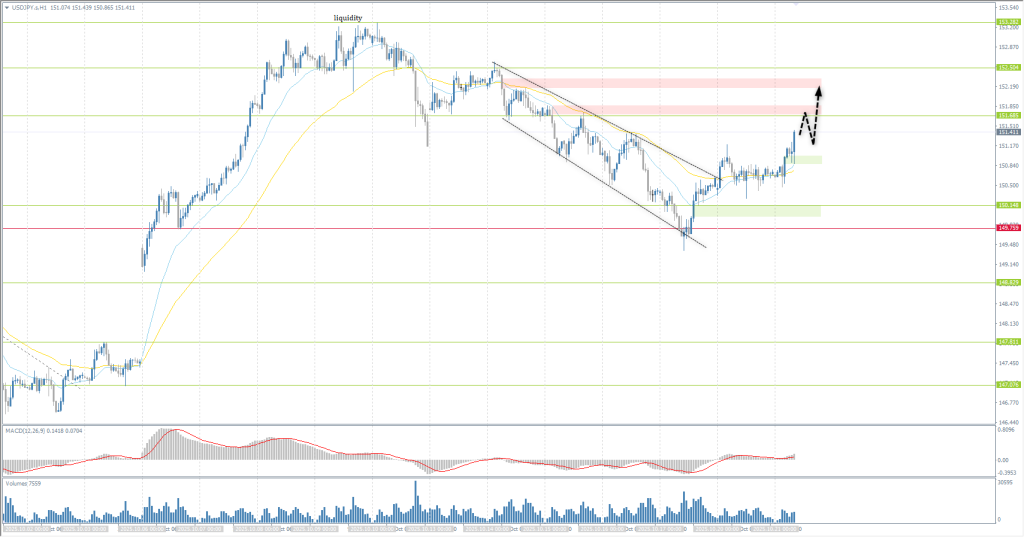The width and height of the screenshot is (1024, 537).
Task: Select the wide green demand zone rectangle
Action: point(758,211)
